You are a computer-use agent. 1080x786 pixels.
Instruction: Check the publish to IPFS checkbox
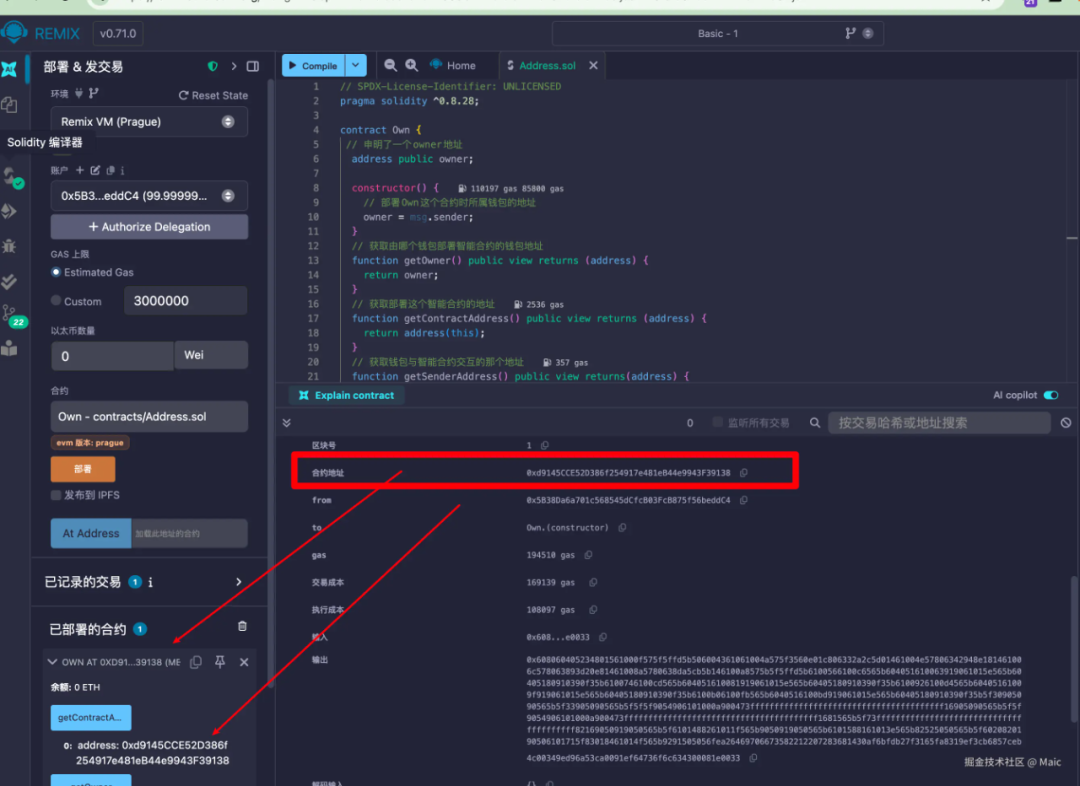click(x=56, y=495)
